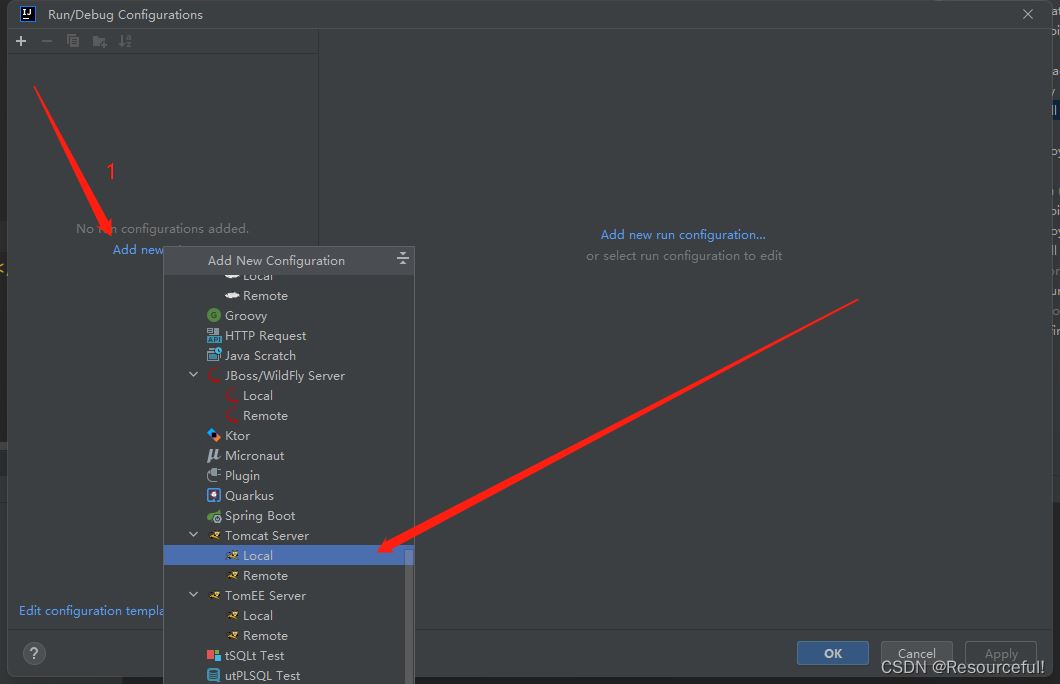Image resolution: width=1060 pixels, height=684 pixels.
Task: Click the Ktor icon
Action: click(x=214, y=435)
